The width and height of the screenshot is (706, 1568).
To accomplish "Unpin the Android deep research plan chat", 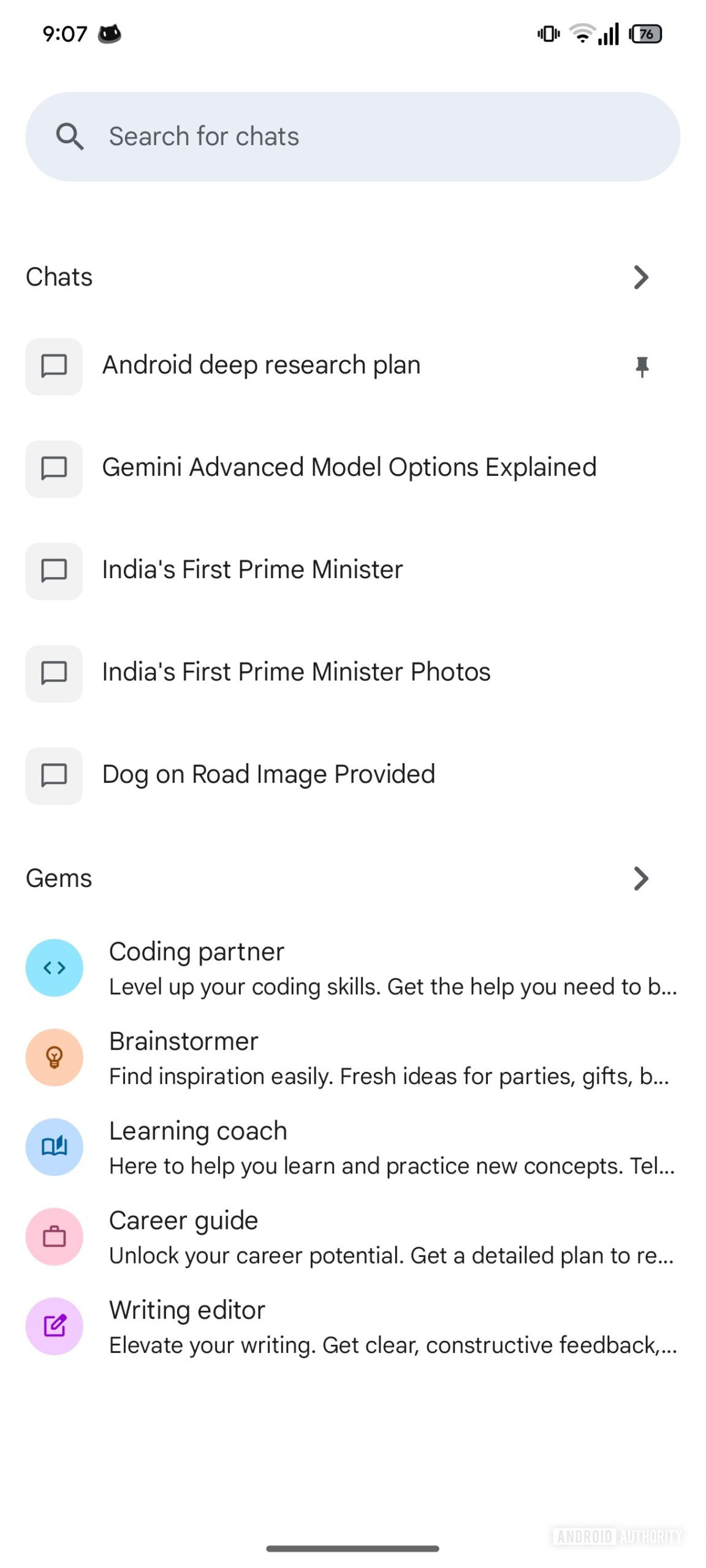I will click(642, 367).
